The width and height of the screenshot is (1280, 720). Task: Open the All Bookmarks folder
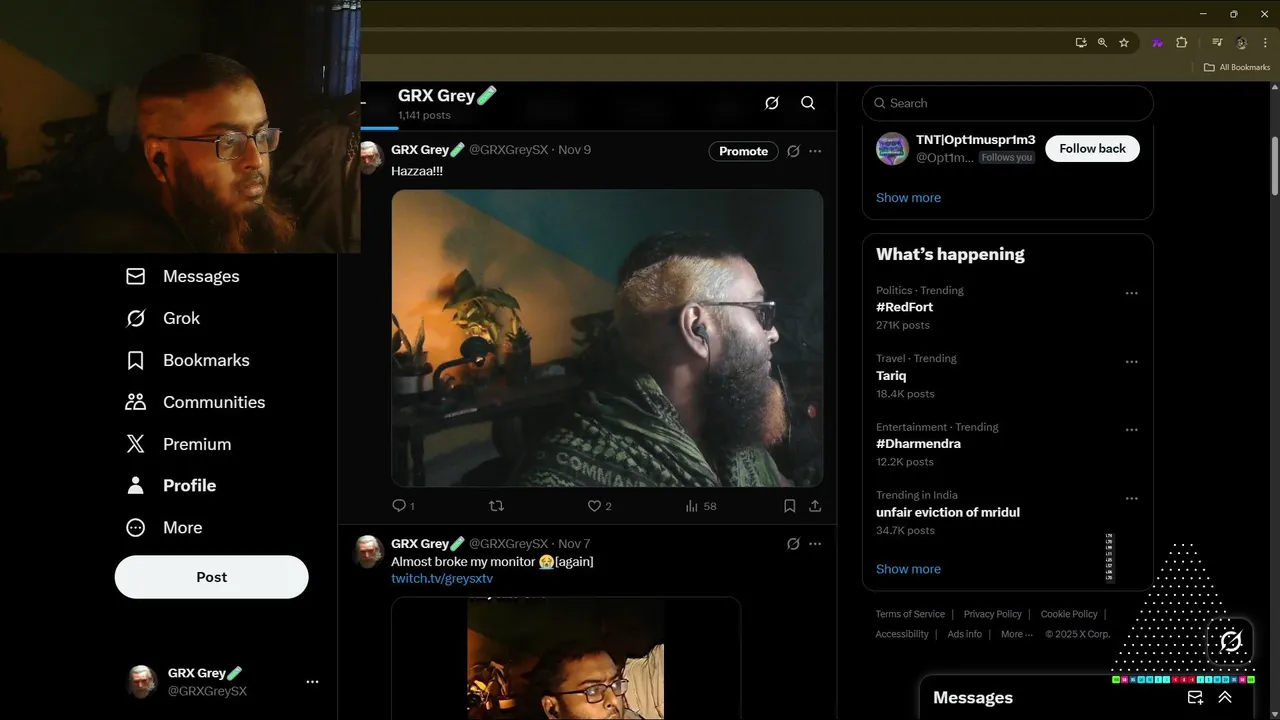(x=1237, y=67)
